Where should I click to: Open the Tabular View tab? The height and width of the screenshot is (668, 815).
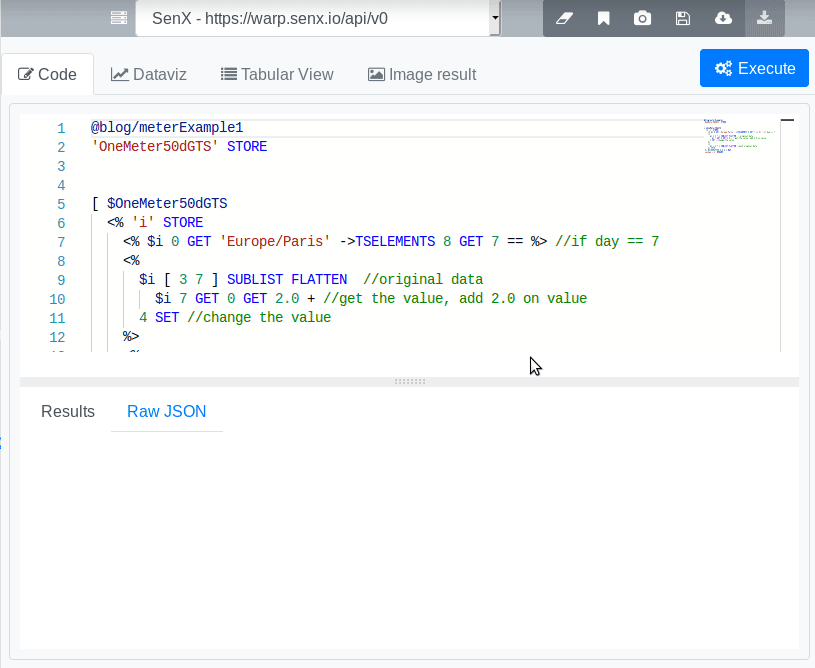[277, 74]
